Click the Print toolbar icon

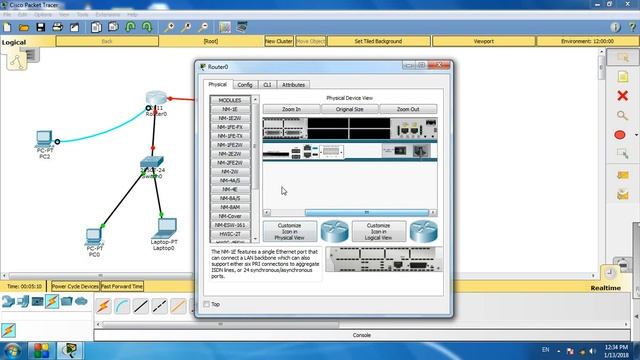(x=58, y=27)
